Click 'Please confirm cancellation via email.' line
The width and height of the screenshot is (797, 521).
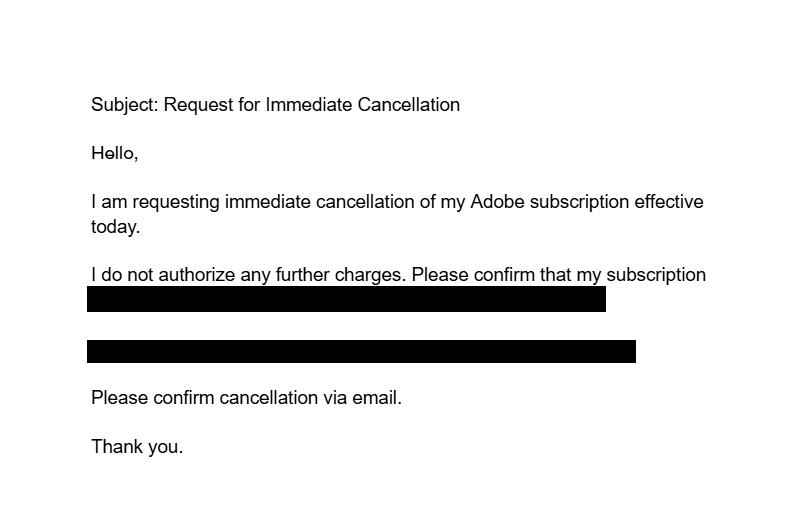tap(246, 398)
